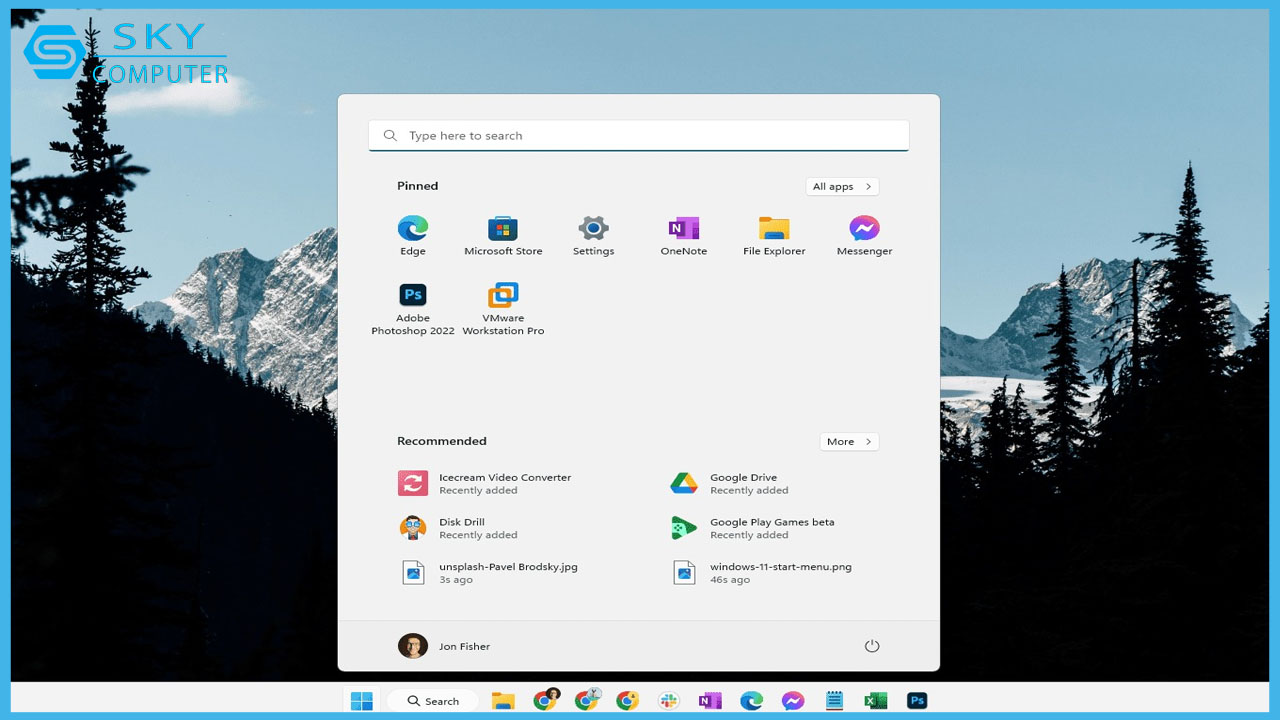Expand More recommended items
This screenshot has height=720, width=1280.
[849, 441]
